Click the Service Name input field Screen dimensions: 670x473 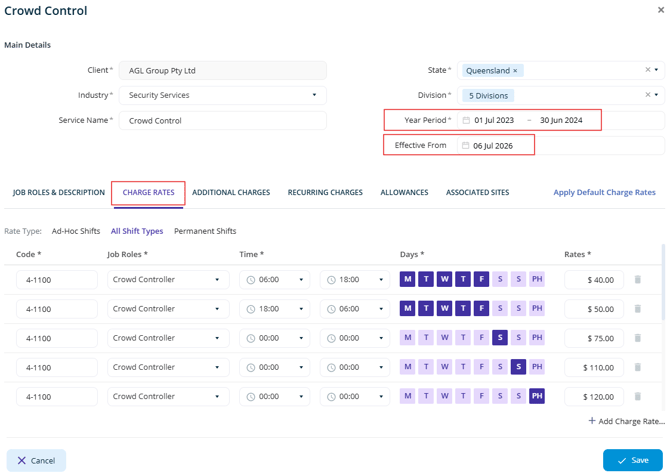click(223, 120)
